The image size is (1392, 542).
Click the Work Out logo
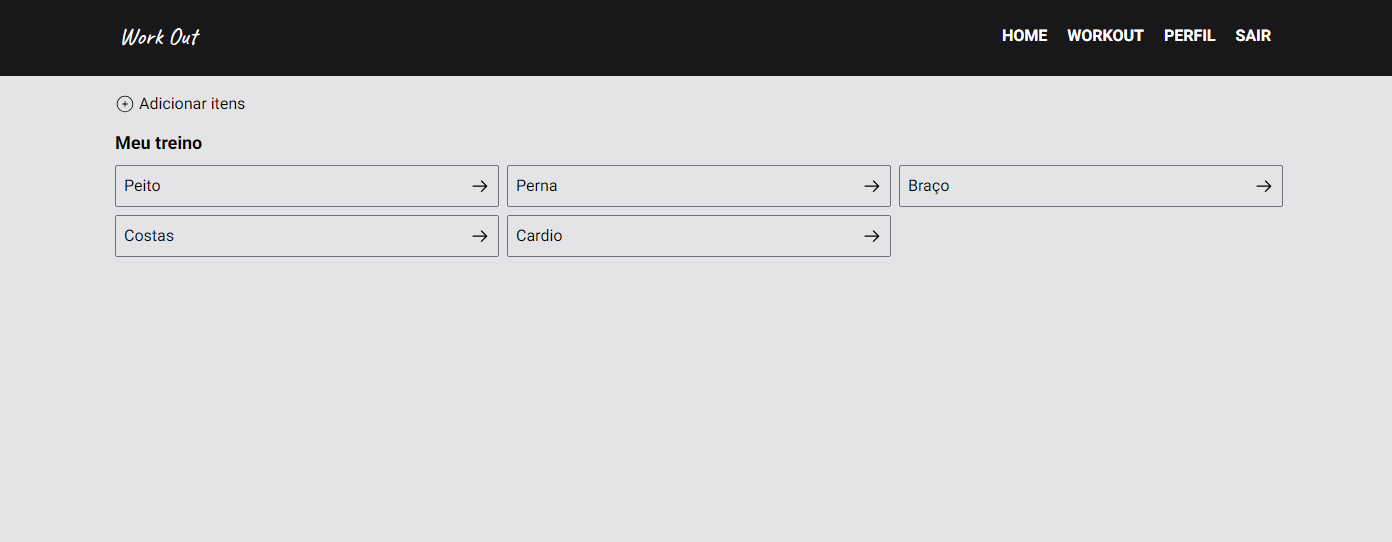coord(160,37)
